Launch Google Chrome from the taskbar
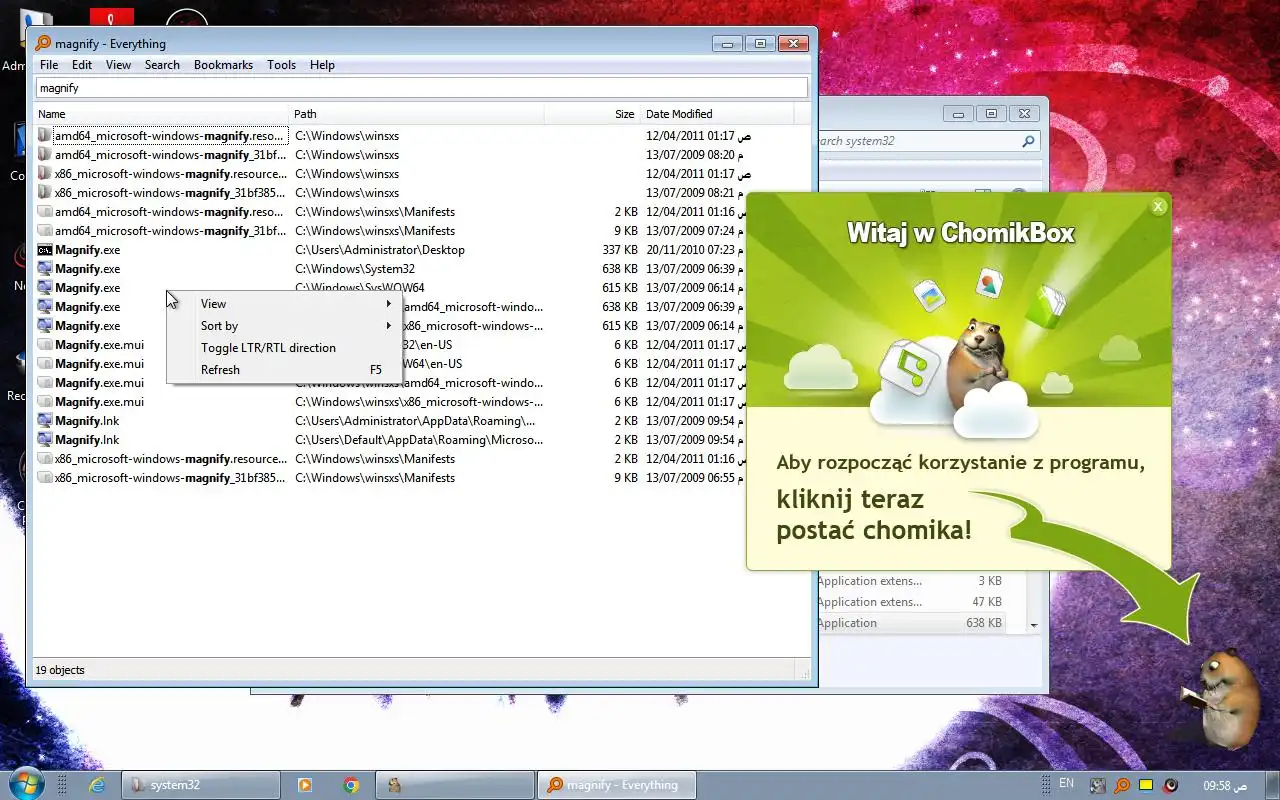This screenshot has height=800, width=1280. (x=351, y=785)
